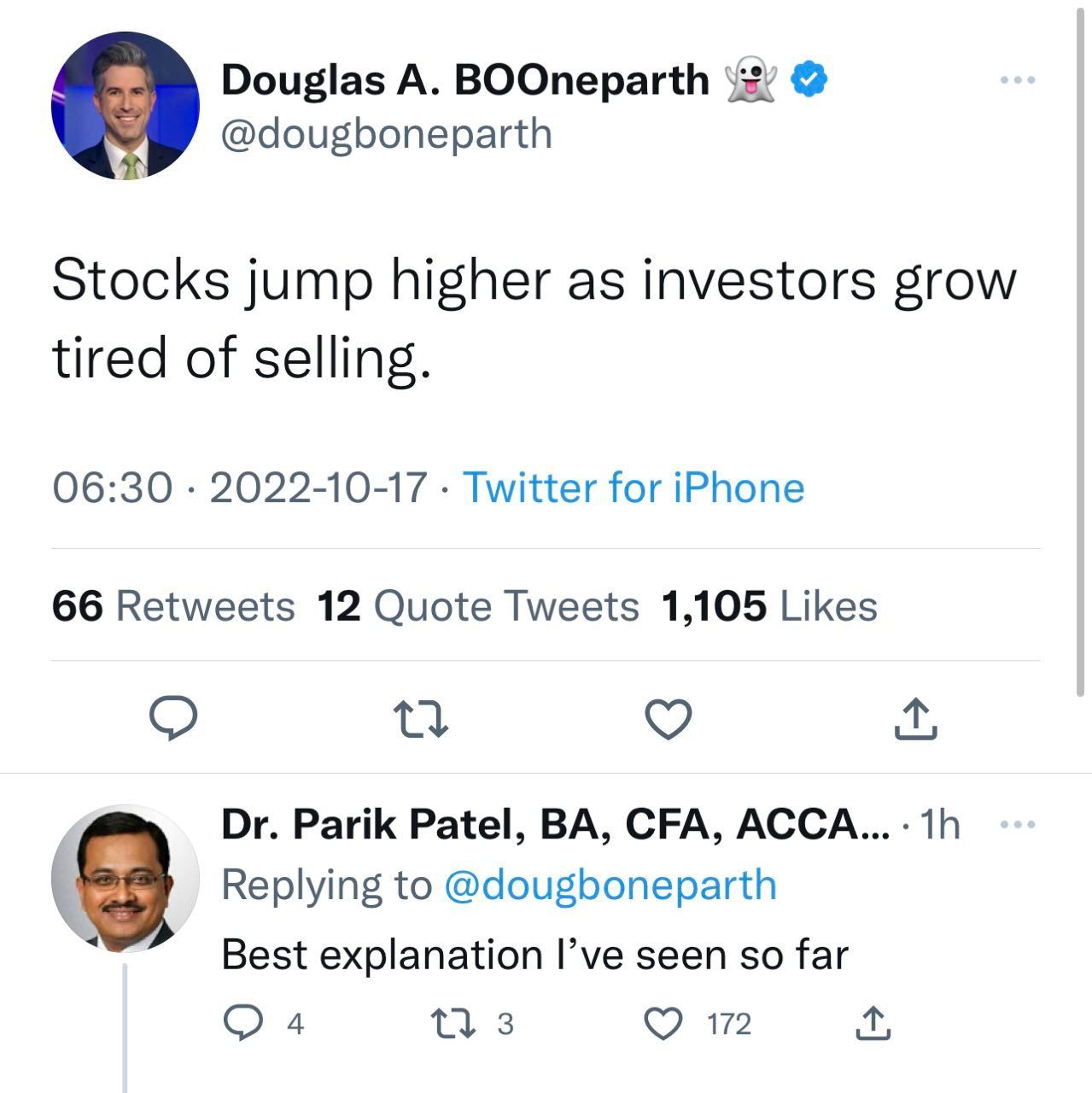The height and width of the screenshot is (1093, 1092).
Task: Open the Twitter for iPhone link
Action: [x=634, y=488]
